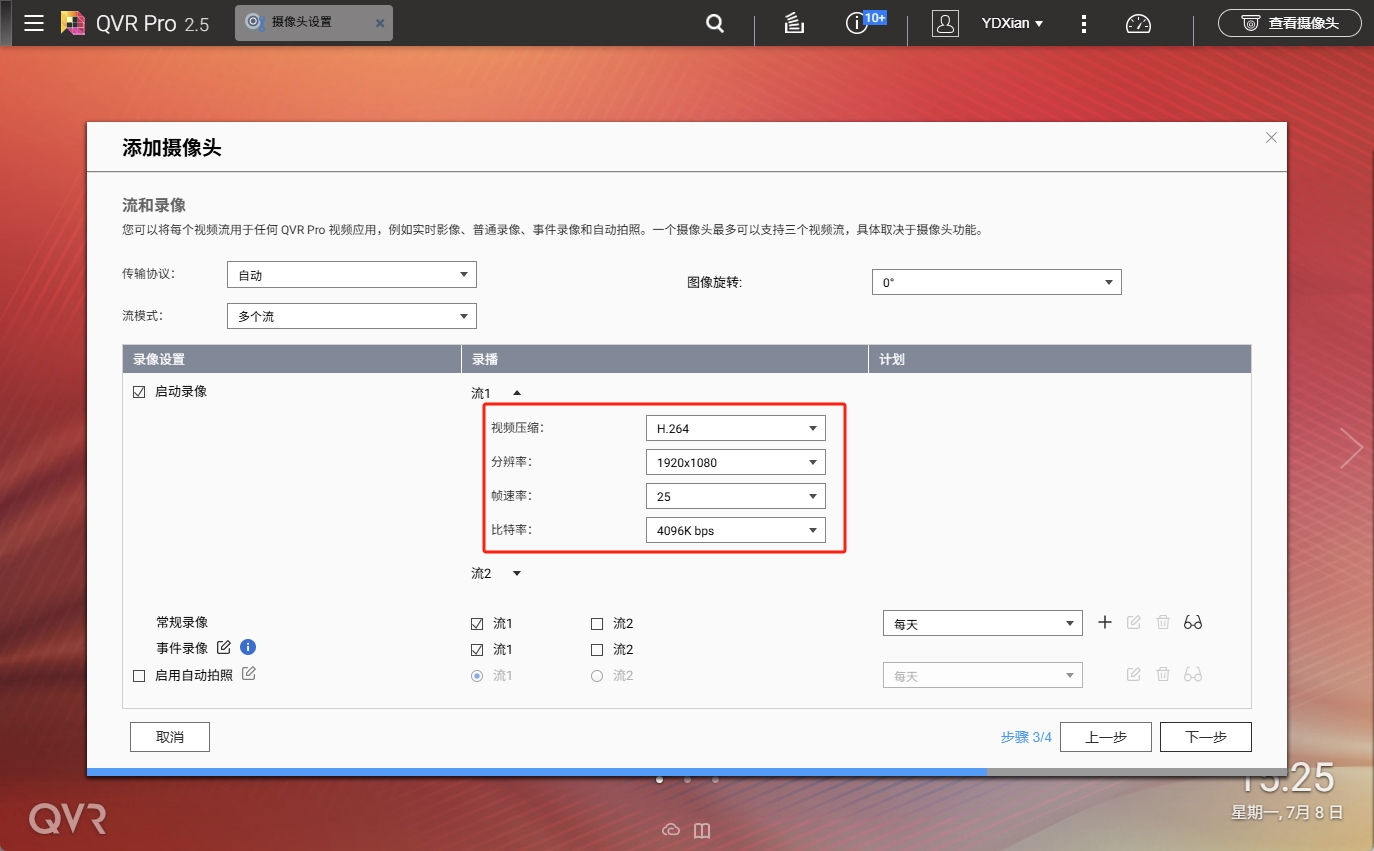The image size is (1374, 851).
Task: Toggle 流1 checkbox for 常规录像
Action: point(477,624)
